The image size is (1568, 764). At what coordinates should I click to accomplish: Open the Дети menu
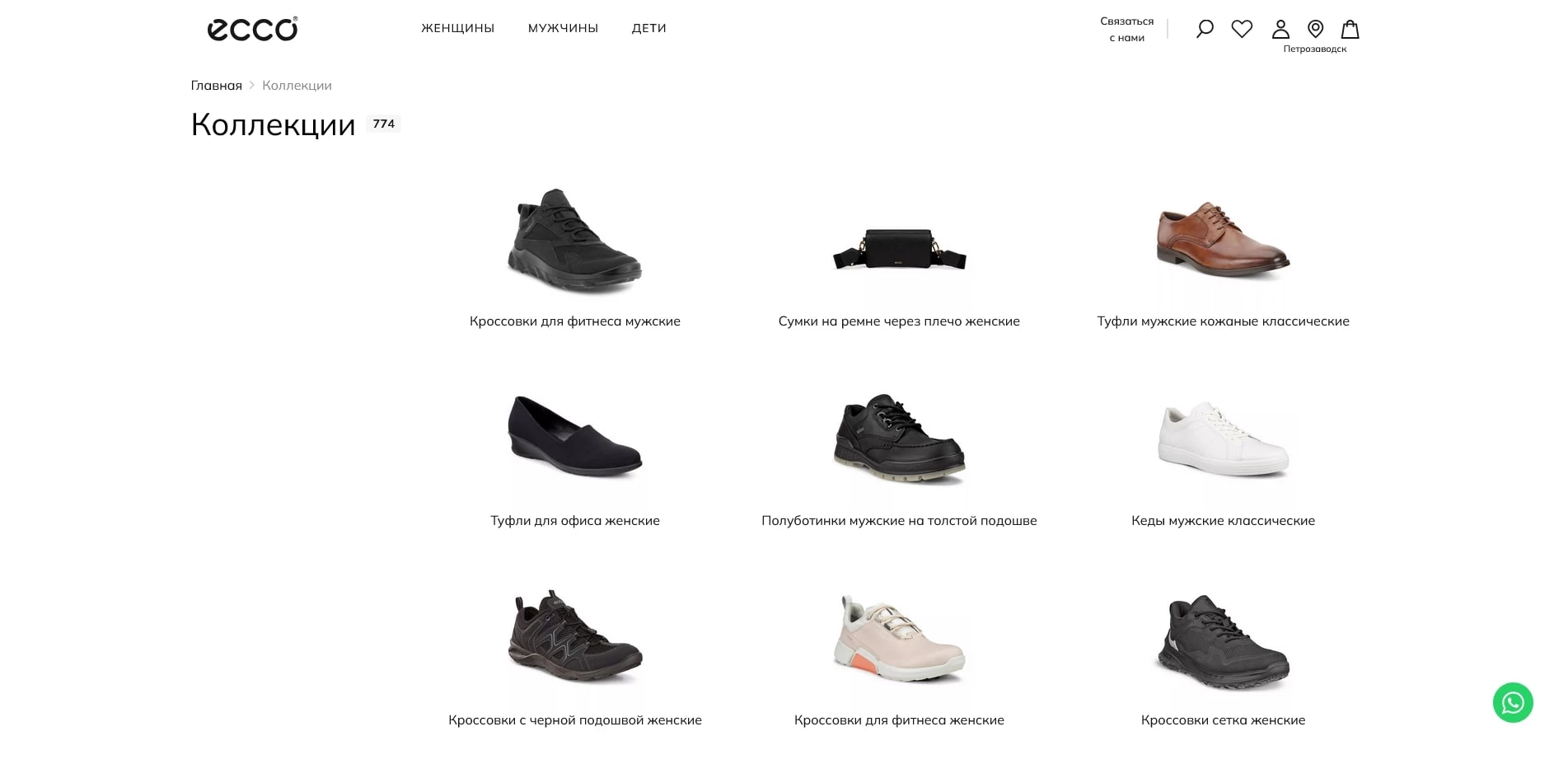(649, 28)
